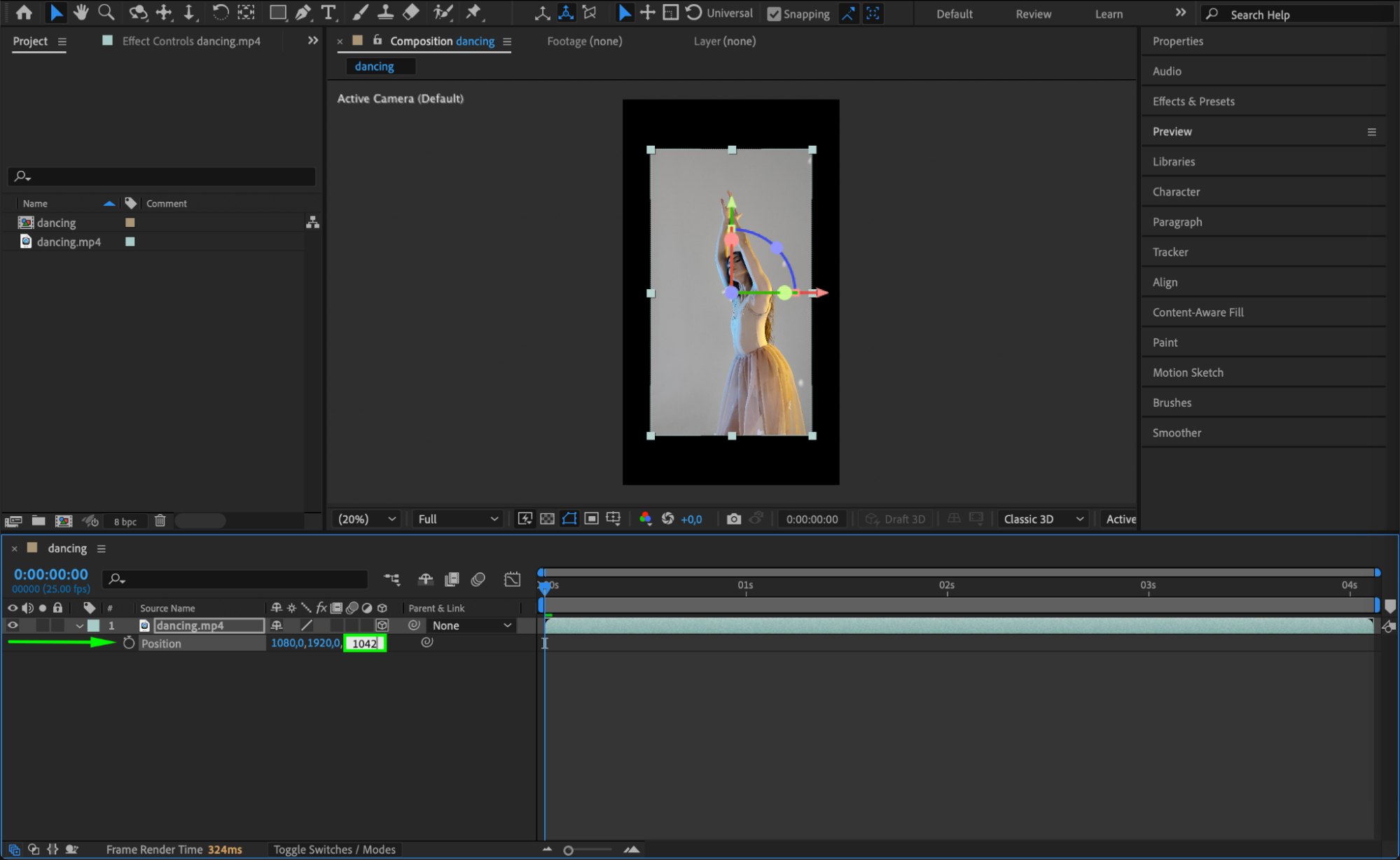Viewport: 1400px width, 860px height.
Task: Take snapshot with camera icon
Action: [x=733, y=519]
